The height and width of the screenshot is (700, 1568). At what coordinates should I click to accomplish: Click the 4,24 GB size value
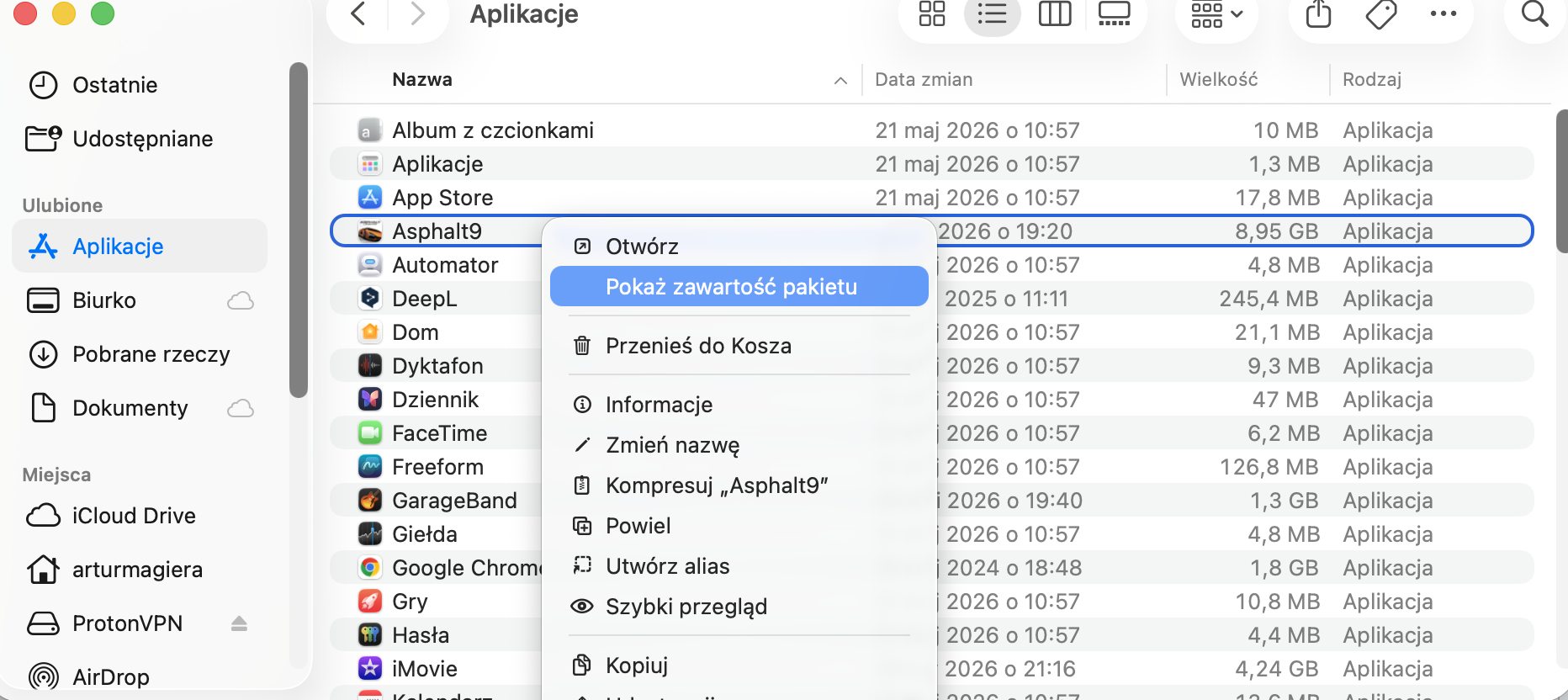1276,669
